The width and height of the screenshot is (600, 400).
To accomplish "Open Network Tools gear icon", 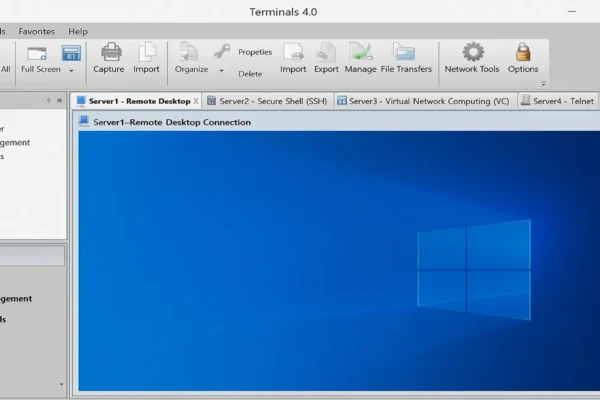I will [473, 52].
